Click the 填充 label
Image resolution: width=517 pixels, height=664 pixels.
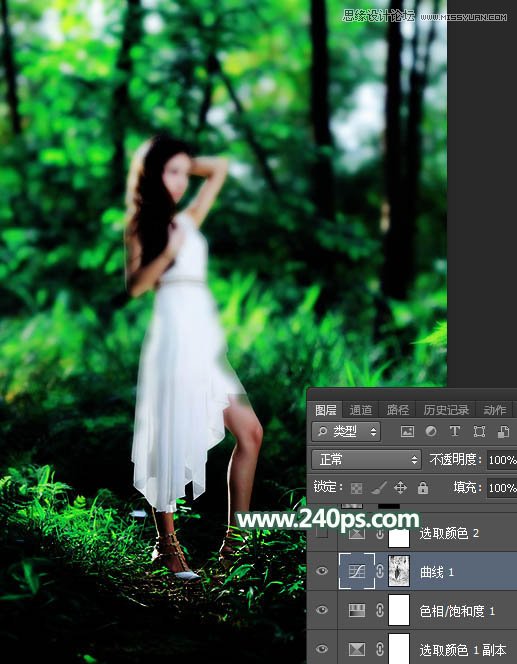coord(467,487)
